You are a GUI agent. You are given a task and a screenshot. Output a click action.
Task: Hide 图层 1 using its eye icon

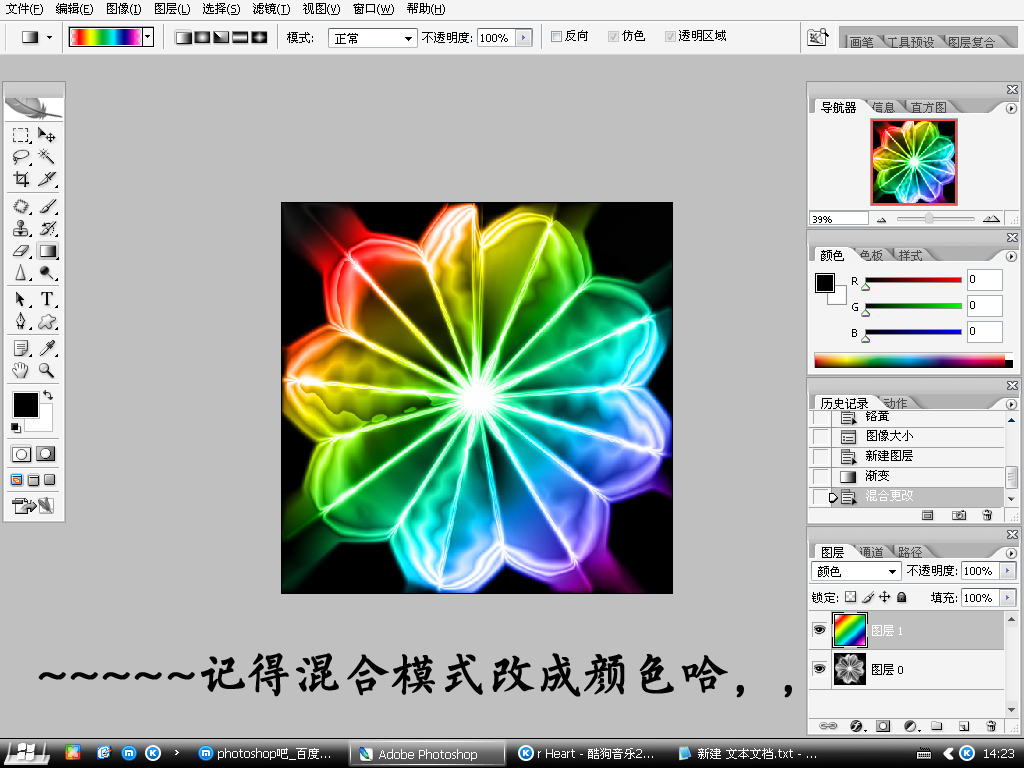[x=819, y=631]
